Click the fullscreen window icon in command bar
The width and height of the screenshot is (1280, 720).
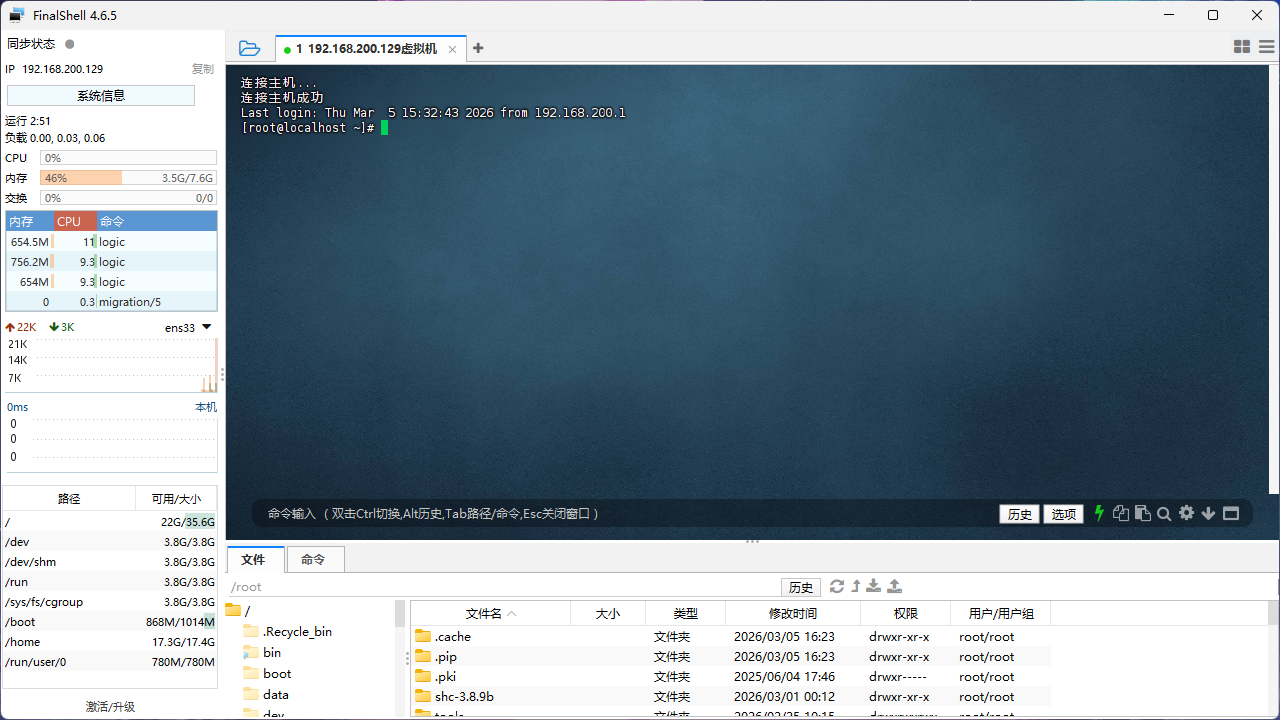(1231, 513)
